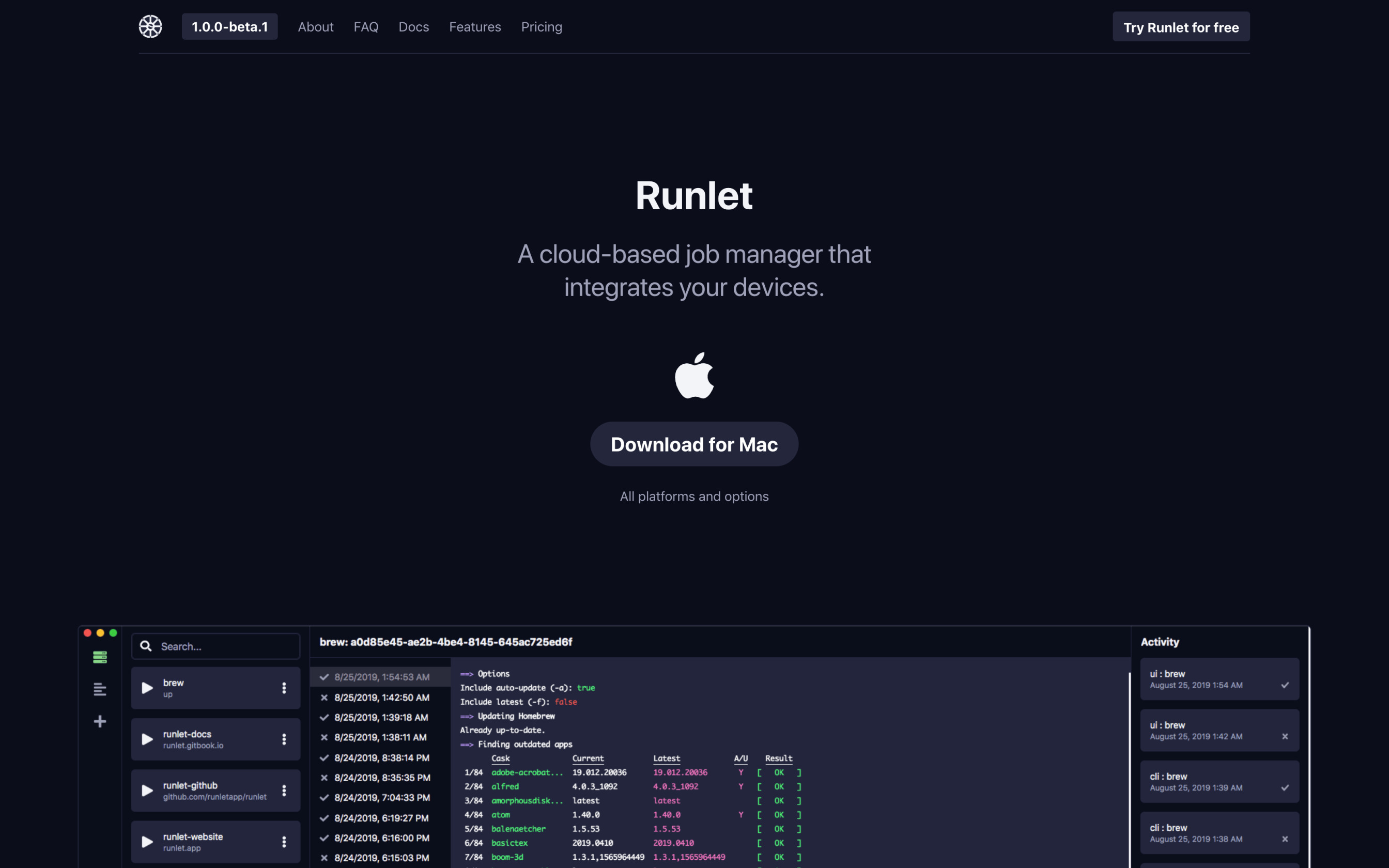Select the 8/25/2019 1:42:50 AM run

(x=381, y=698)
